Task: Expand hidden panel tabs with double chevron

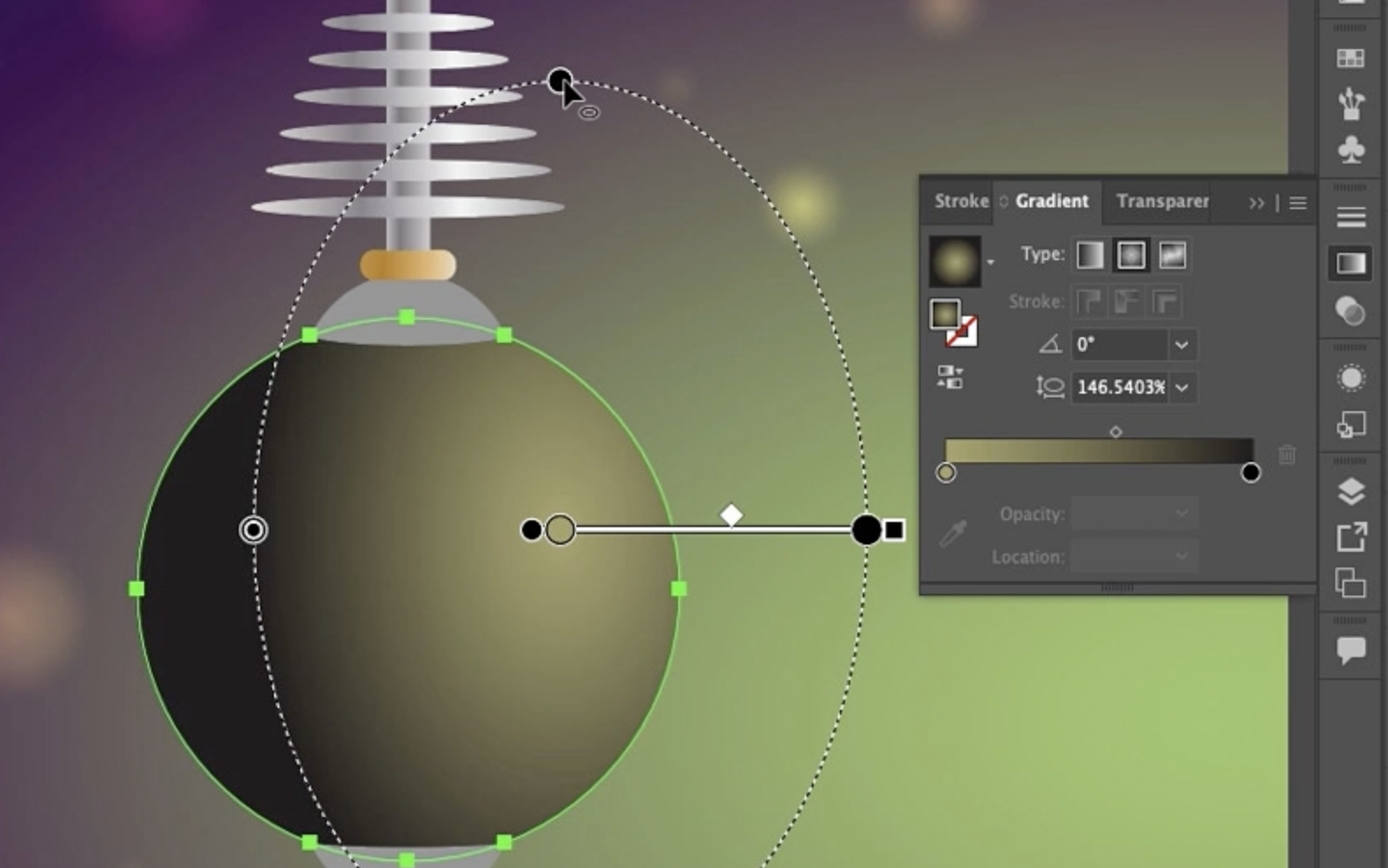Action: [1256, 203]
